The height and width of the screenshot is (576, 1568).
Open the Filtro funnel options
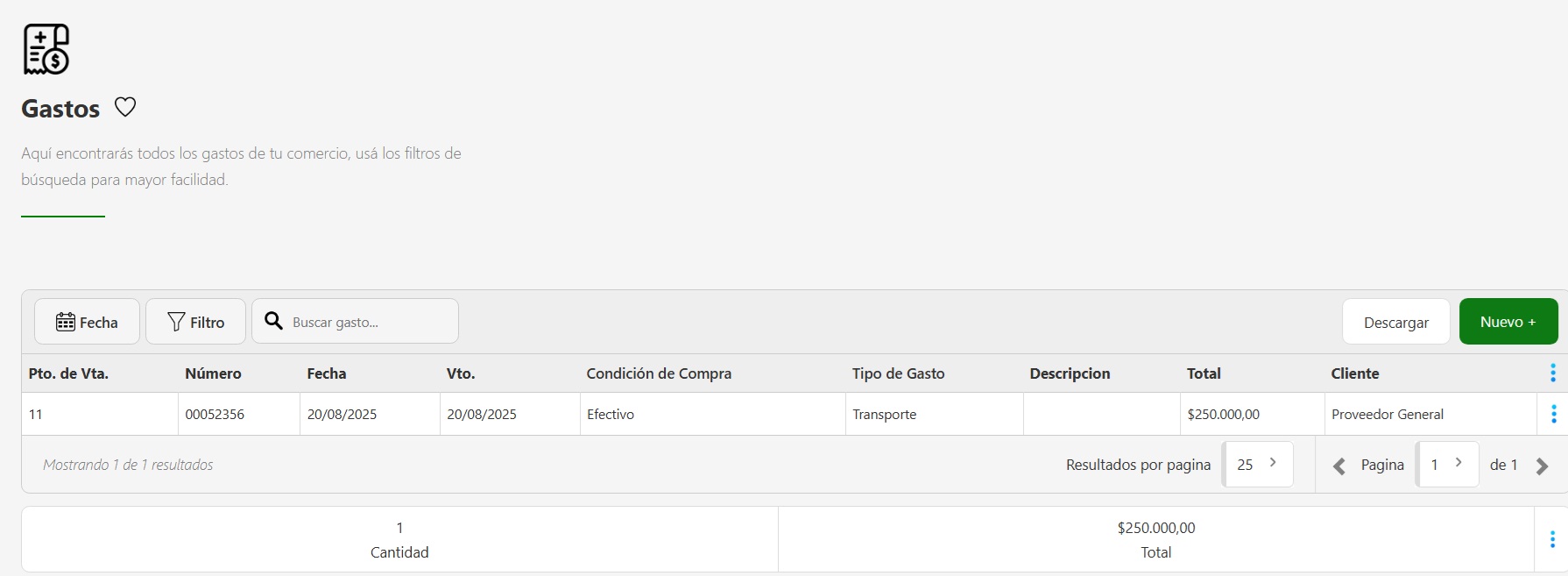tap(195, 322)
